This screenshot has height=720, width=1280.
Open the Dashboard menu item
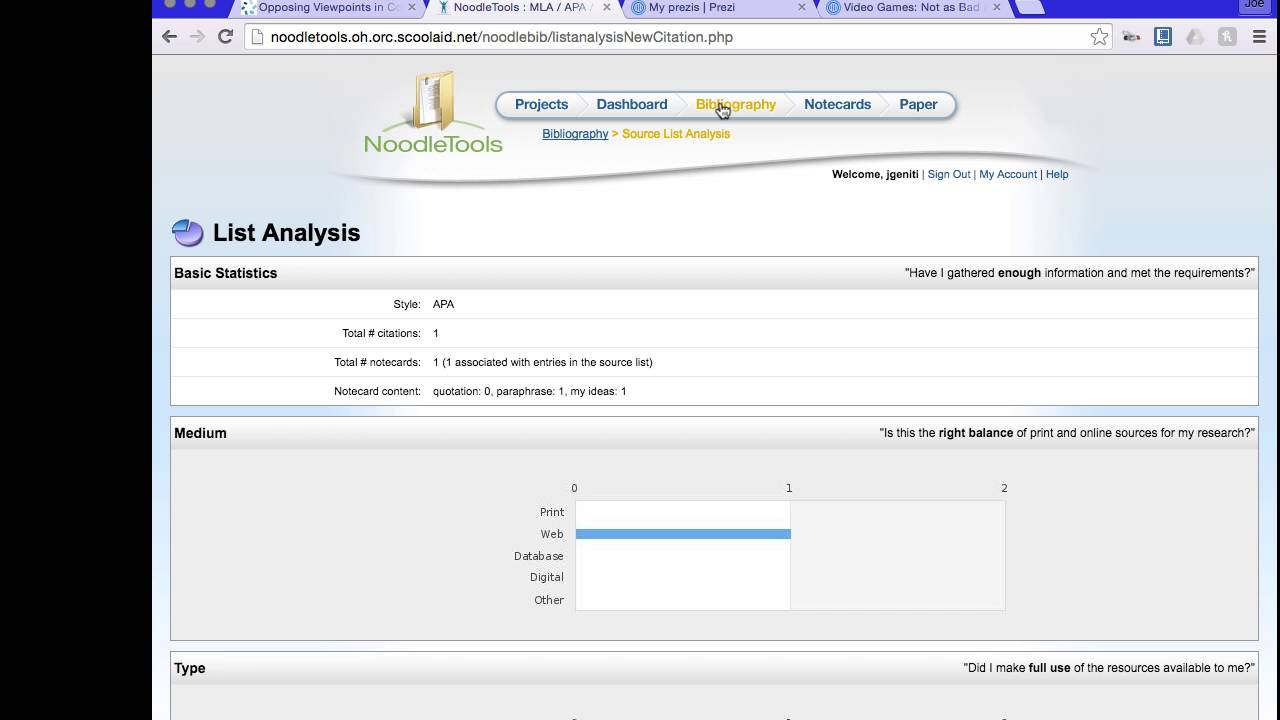[632, 104]
